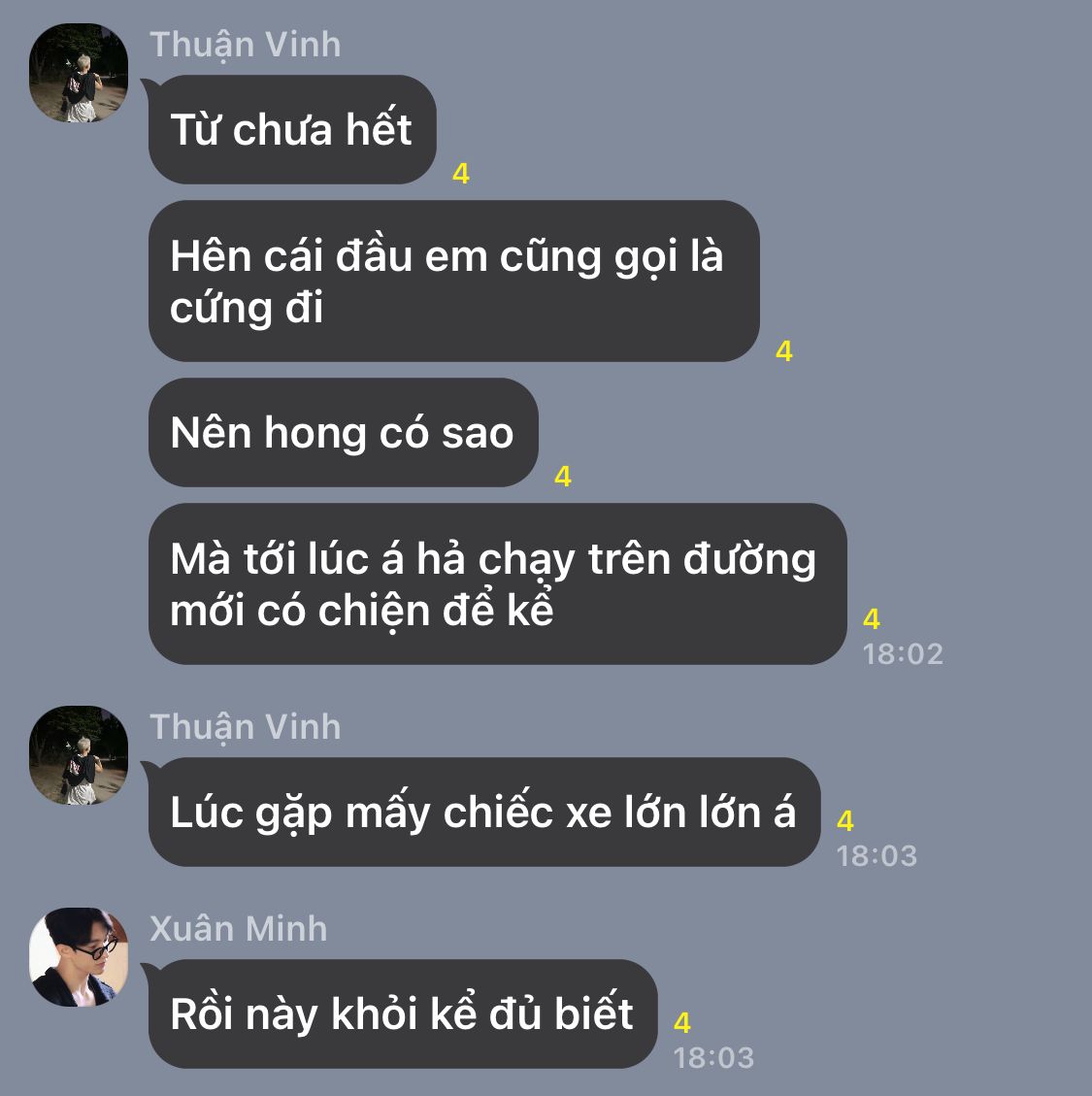Click the read count above the 18:02 timestamp
1092x1096 pixels.
pyautogui.click(x=872, y=618)
